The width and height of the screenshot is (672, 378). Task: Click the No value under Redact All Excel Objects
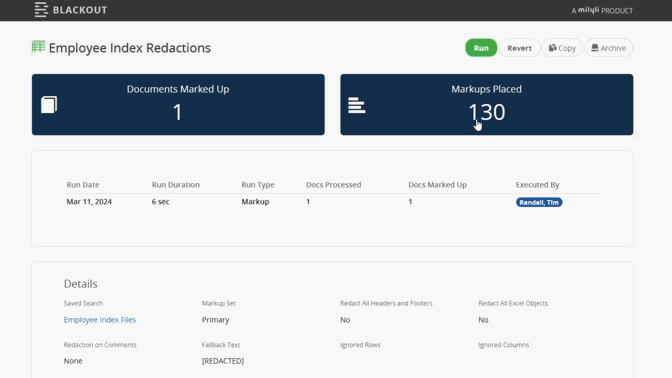[483, 320]
